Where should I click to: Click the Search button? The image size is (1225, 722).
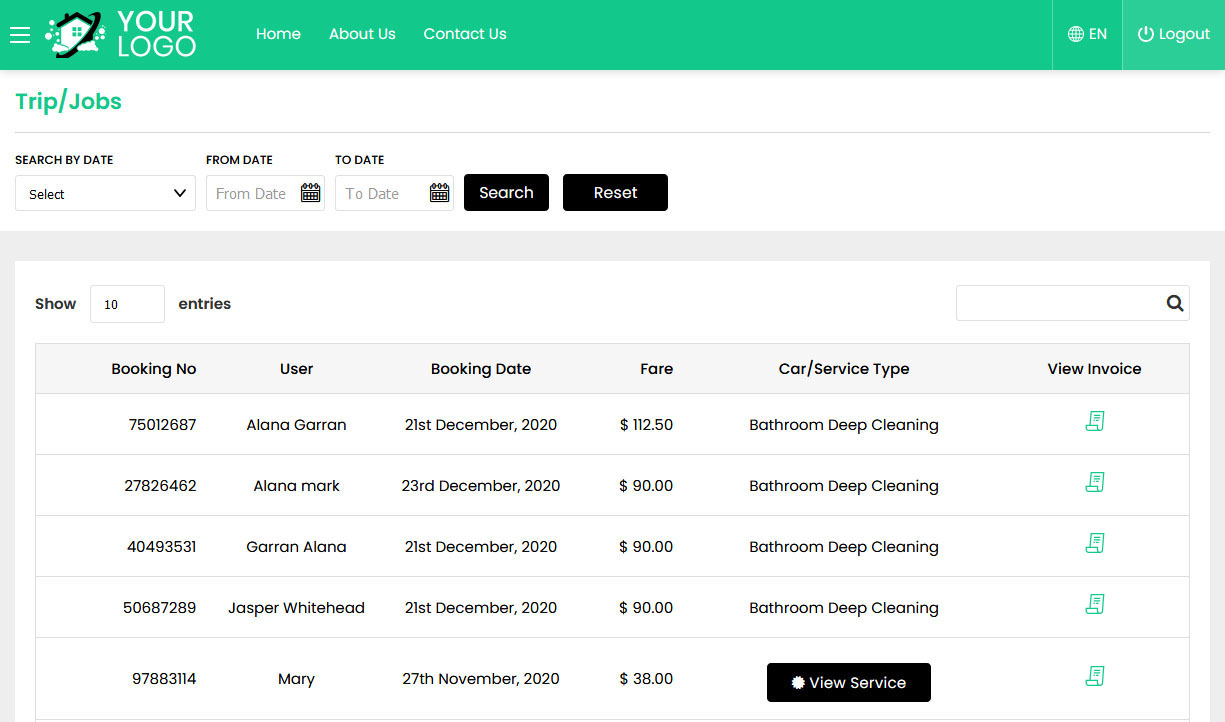[x=506, y=193]
